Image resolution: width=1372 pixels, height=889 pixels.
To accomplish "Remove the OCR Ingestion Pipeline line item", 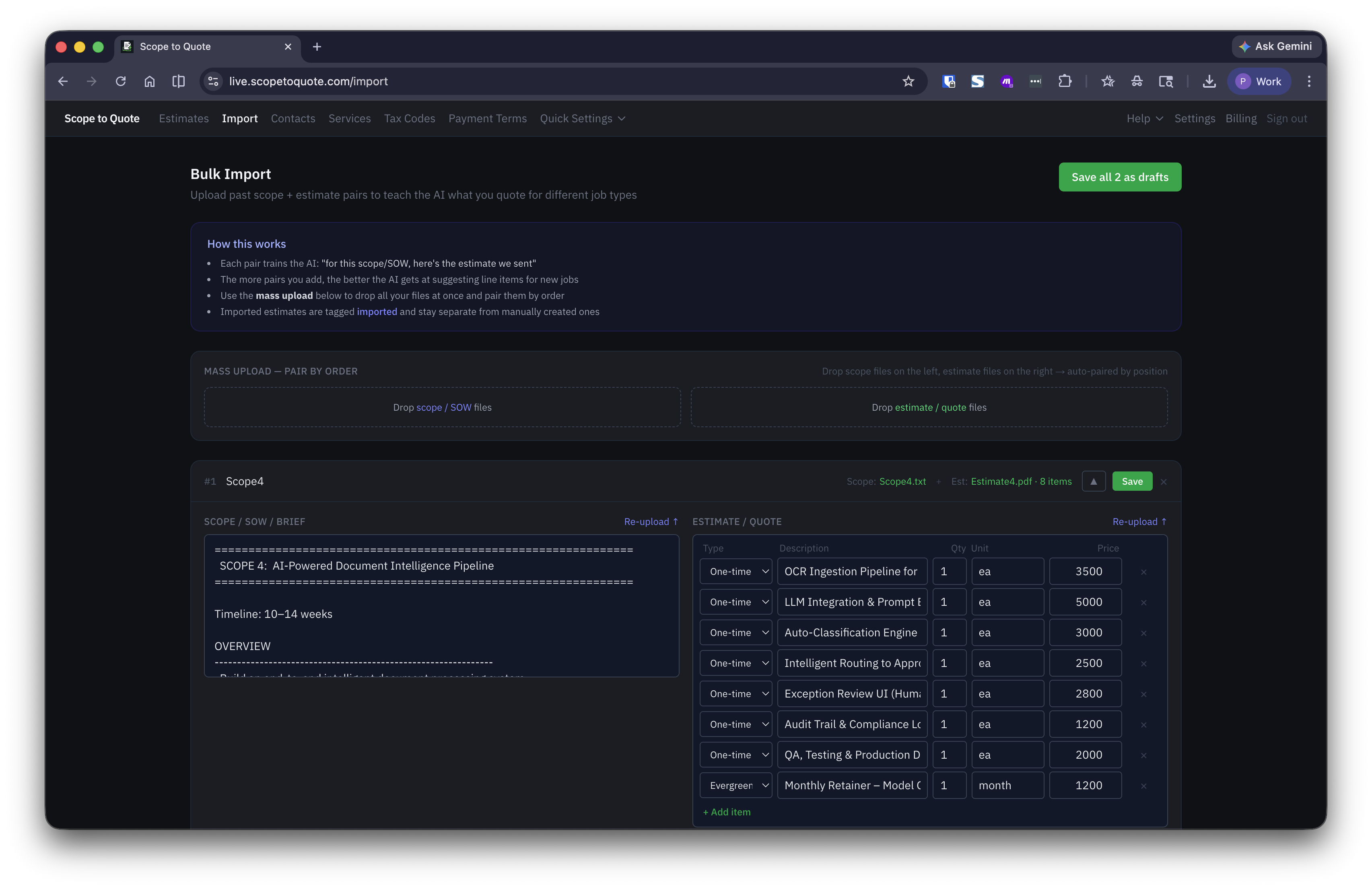I will (1144, 572).
